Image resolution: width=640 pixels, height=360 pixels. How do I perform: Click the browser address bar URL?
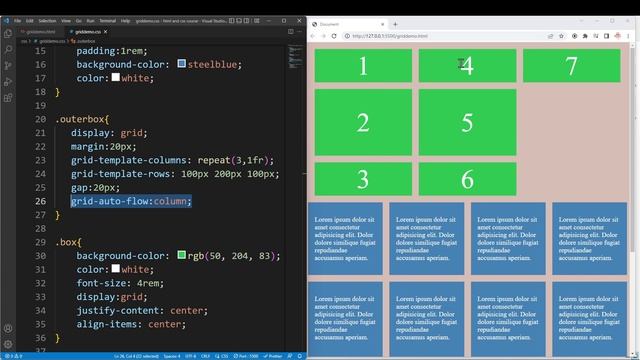point(390,36)
